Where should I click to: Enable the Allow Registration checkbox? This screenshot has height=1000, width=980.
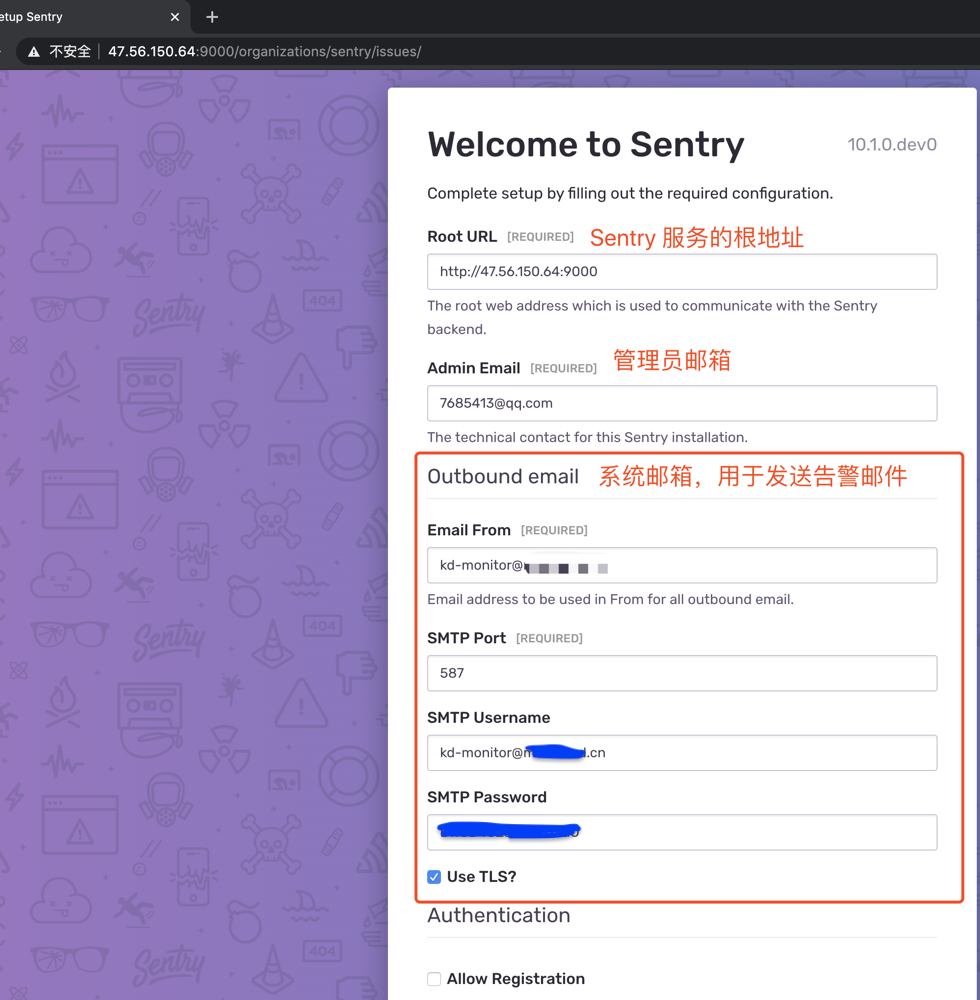[x=434, y=979]
